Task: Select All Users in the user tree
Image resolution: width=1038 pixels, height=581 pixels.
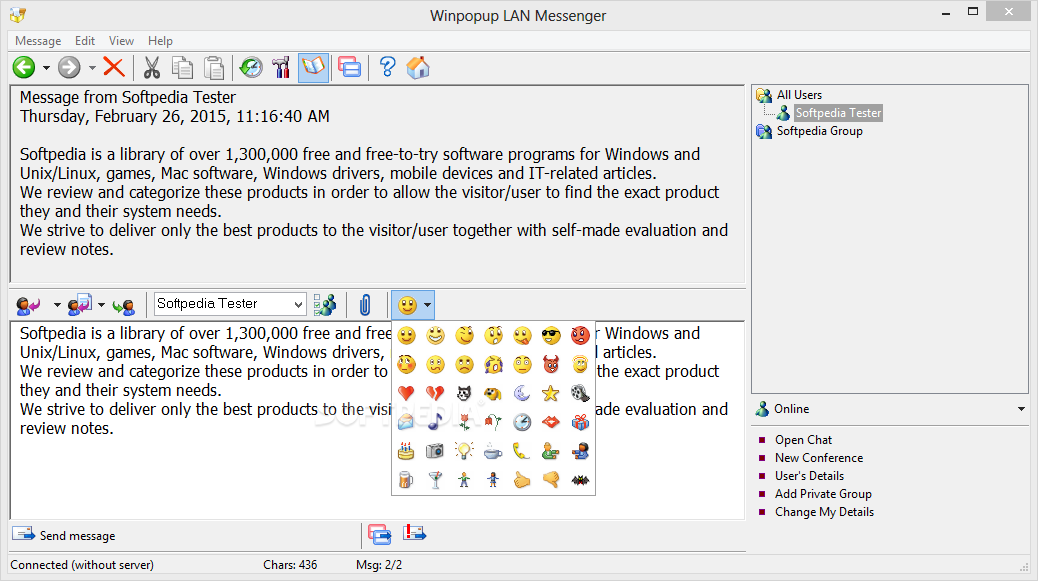Action: 799,95
